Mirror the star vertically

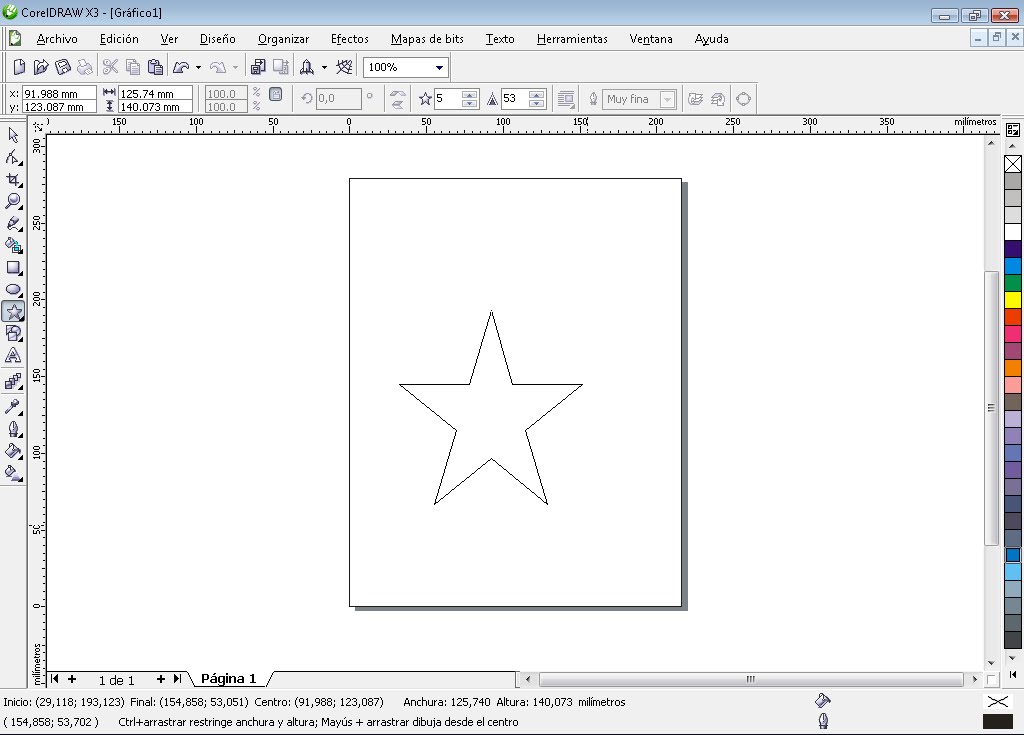[397, 104]
